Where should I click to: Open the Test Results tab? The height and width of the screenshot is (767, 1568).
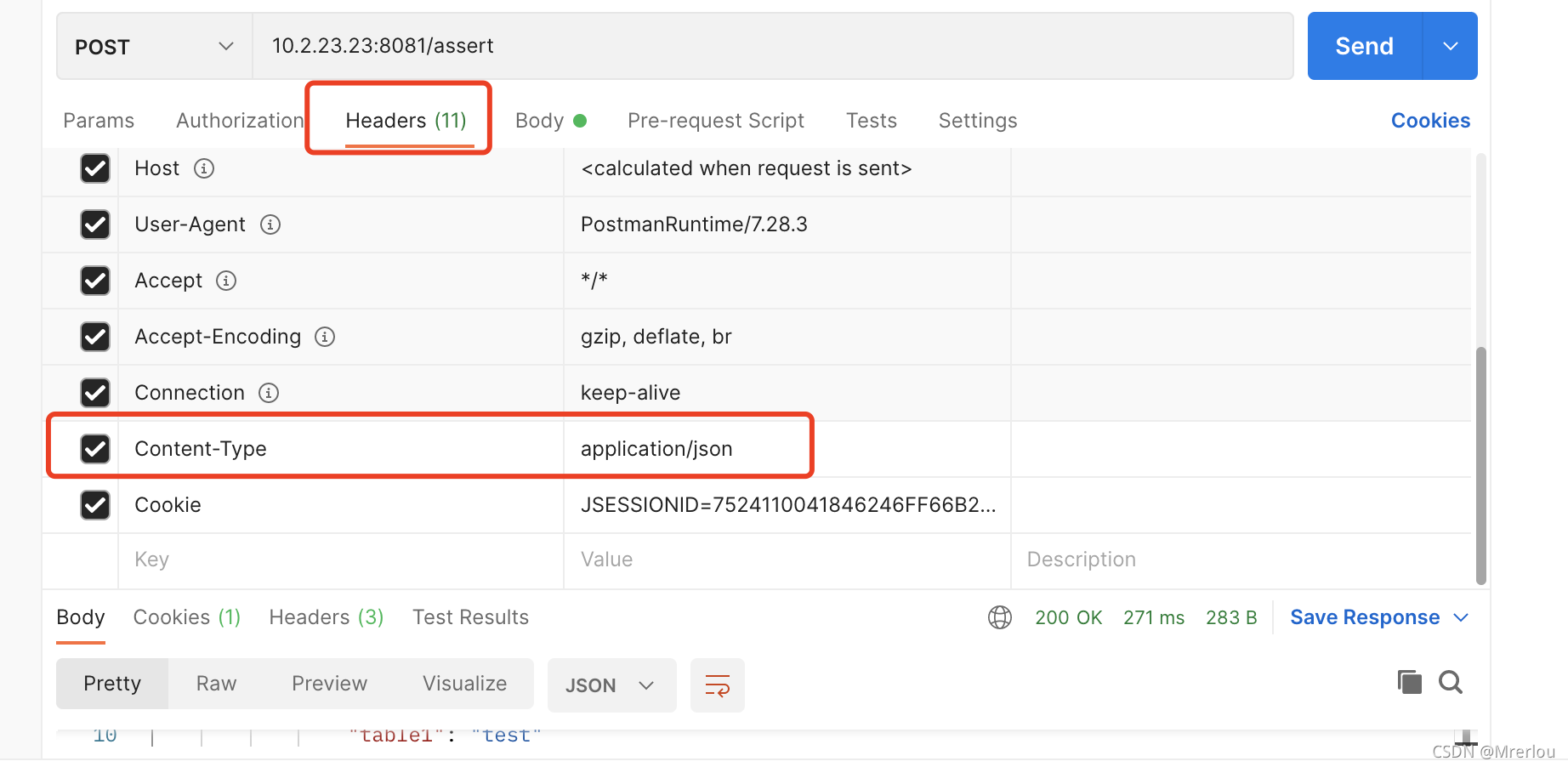tap(471, 617)
